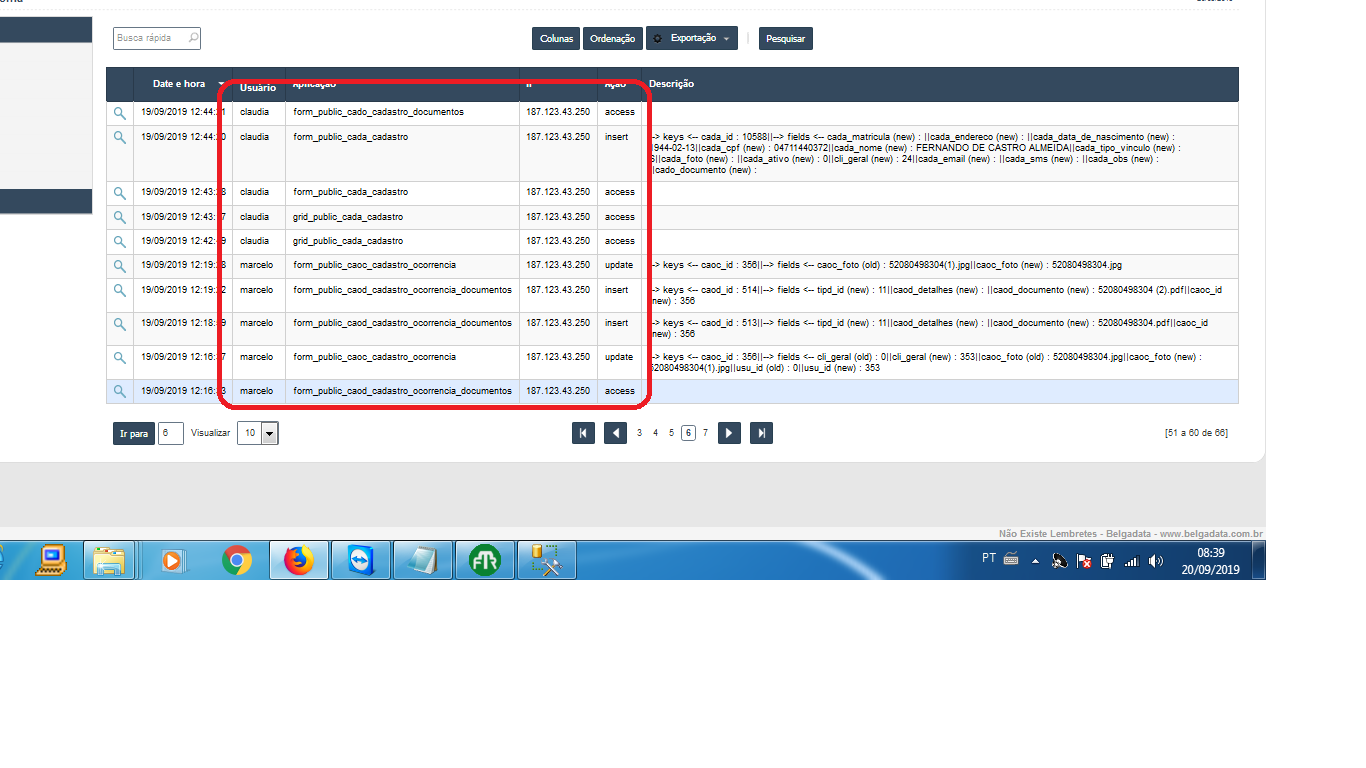
Task: Go to page 5
Action: tap(672, 433)
